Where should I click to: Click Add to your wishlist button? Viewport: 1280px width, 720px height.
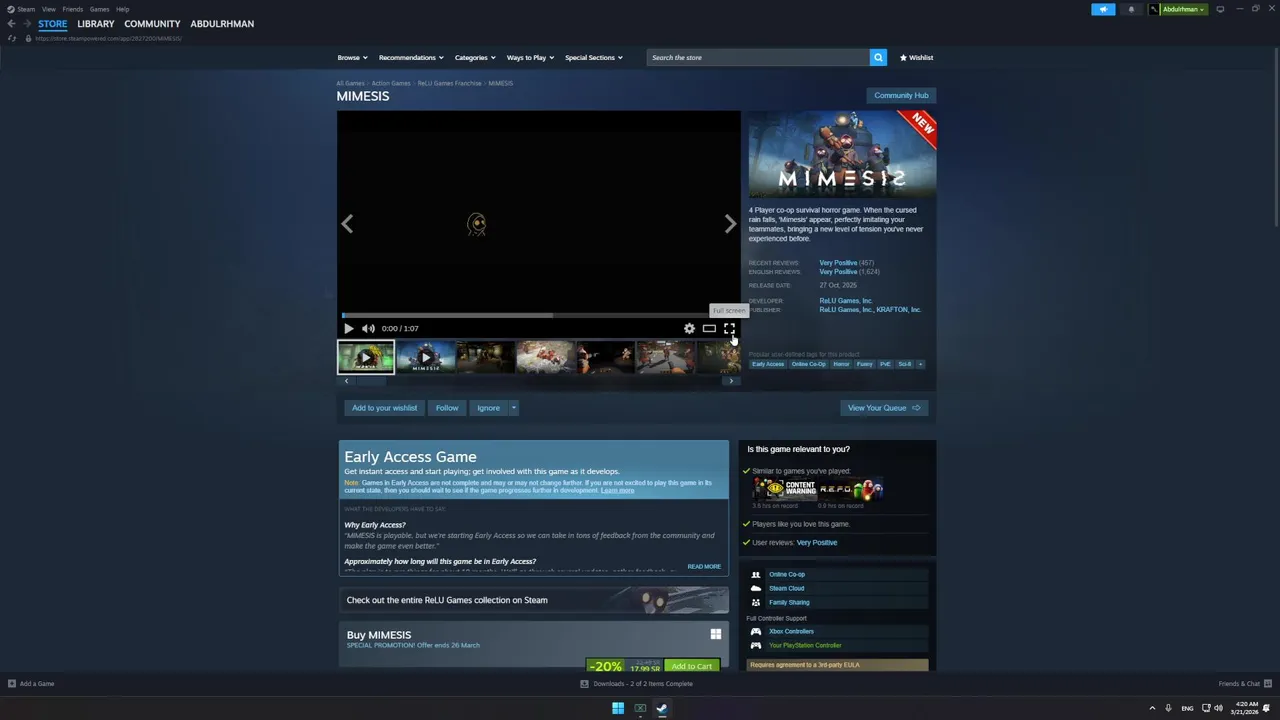click(x=384, y=408)
